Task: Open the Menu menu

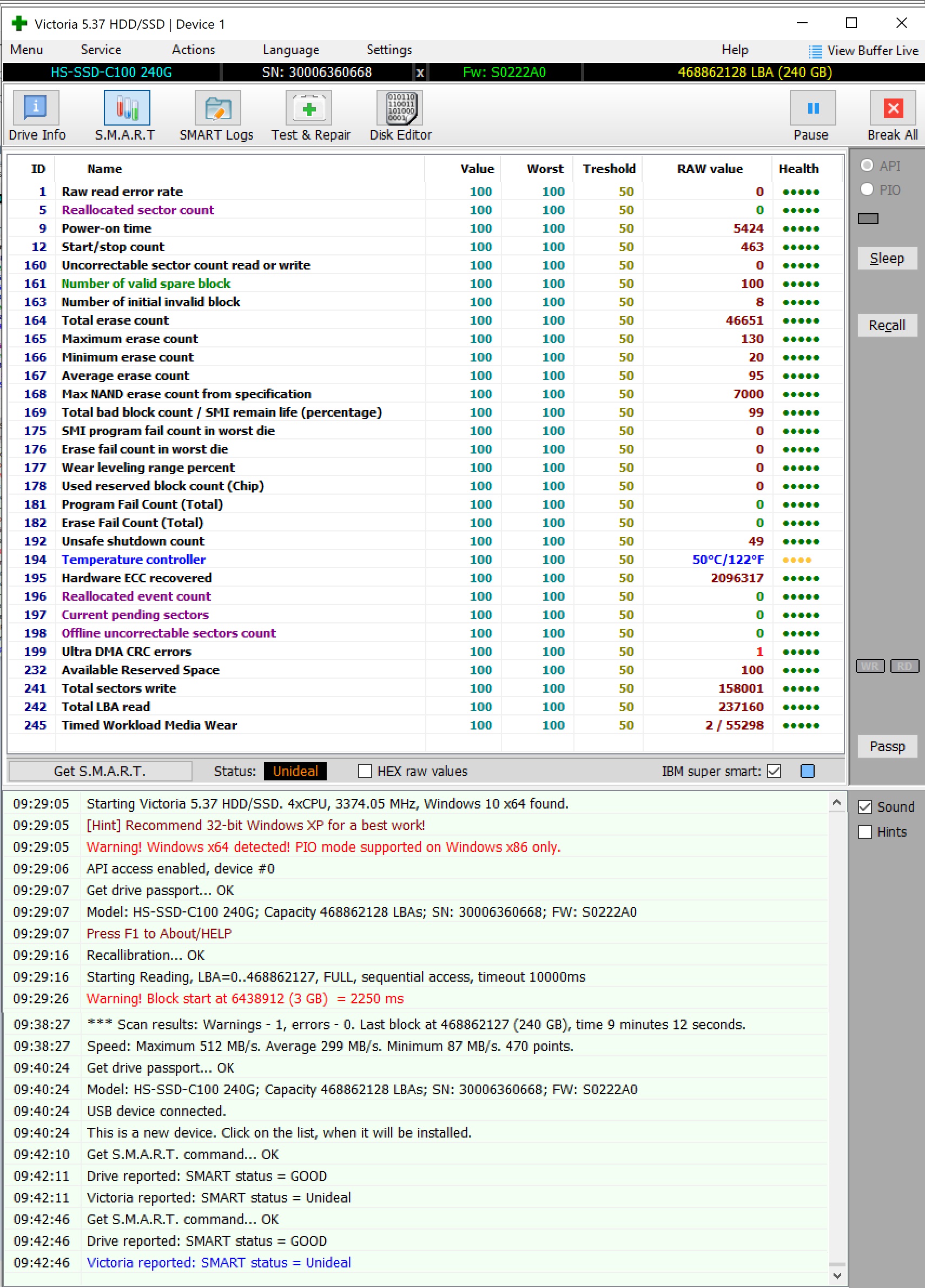Action: point(26,50)
